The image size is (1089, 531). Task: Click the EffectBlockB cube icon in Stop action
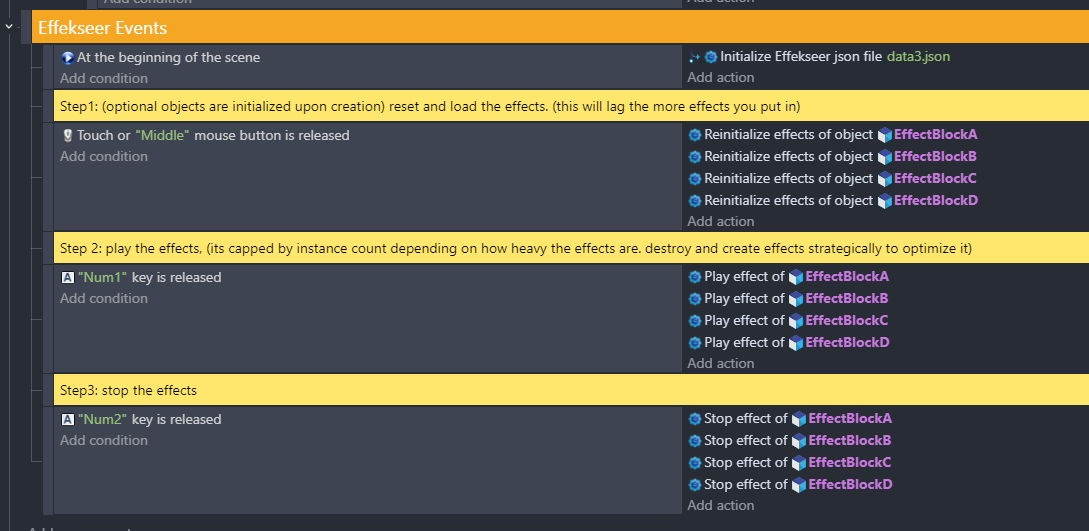pos(799,441)
